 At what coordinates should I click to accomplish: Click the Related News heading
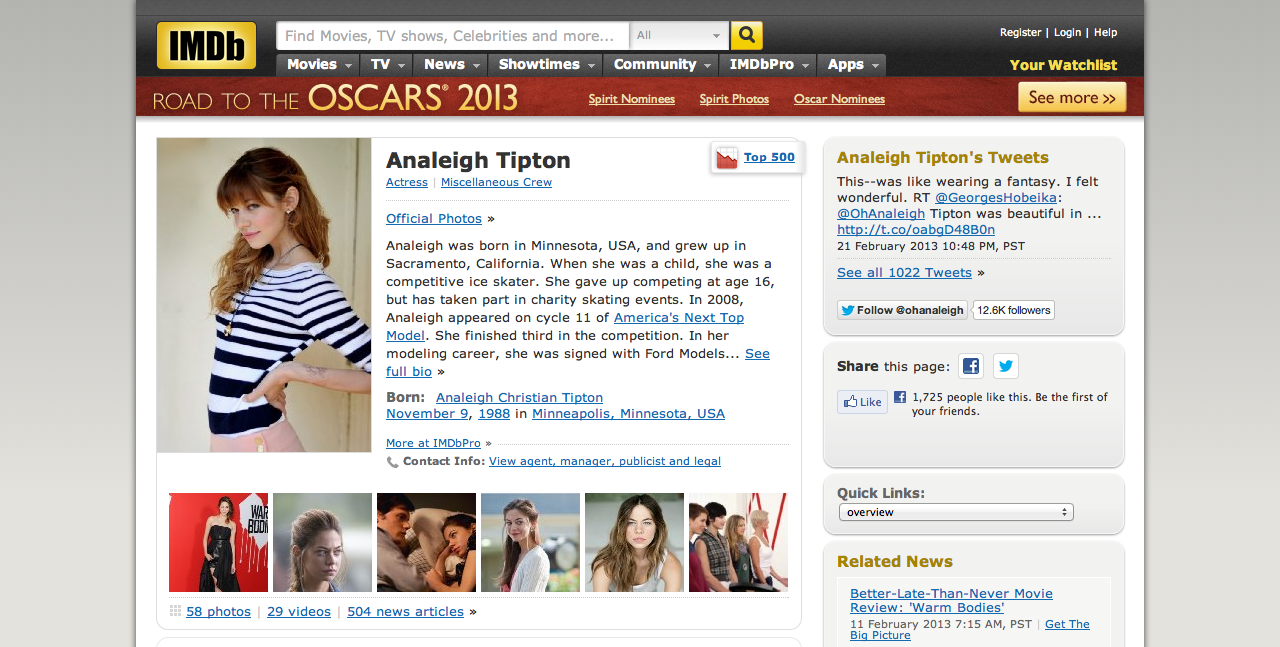pos(895,562)
